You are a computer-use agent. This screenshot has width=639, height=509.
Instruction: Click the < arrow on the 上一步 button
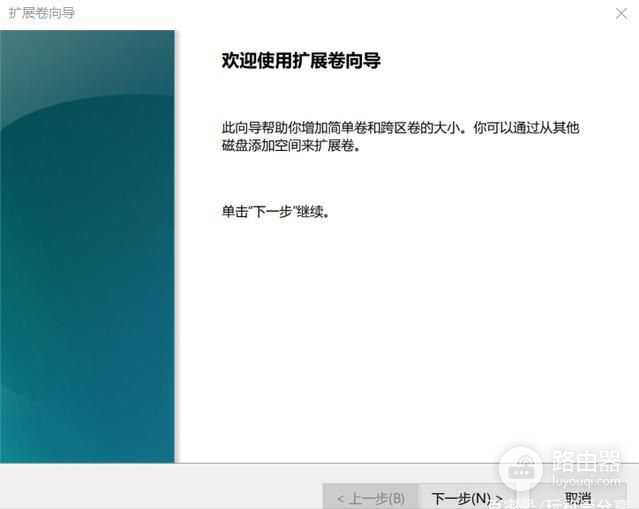click(341, 498)
